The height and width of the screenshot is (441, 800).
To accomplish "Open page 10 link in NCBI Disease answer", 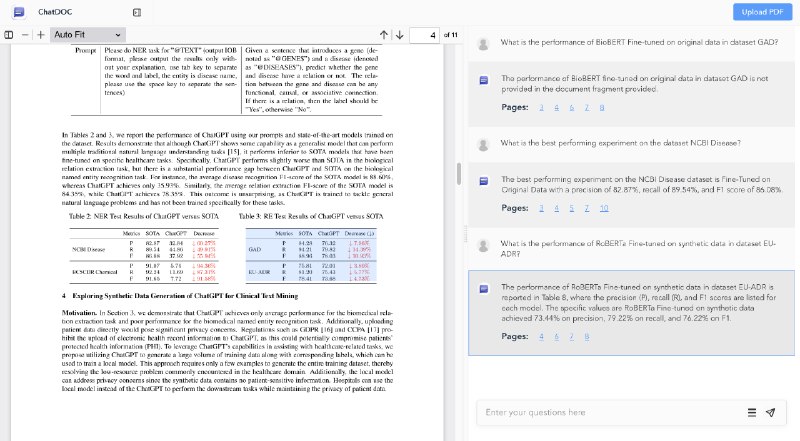I will pos(604,208).
